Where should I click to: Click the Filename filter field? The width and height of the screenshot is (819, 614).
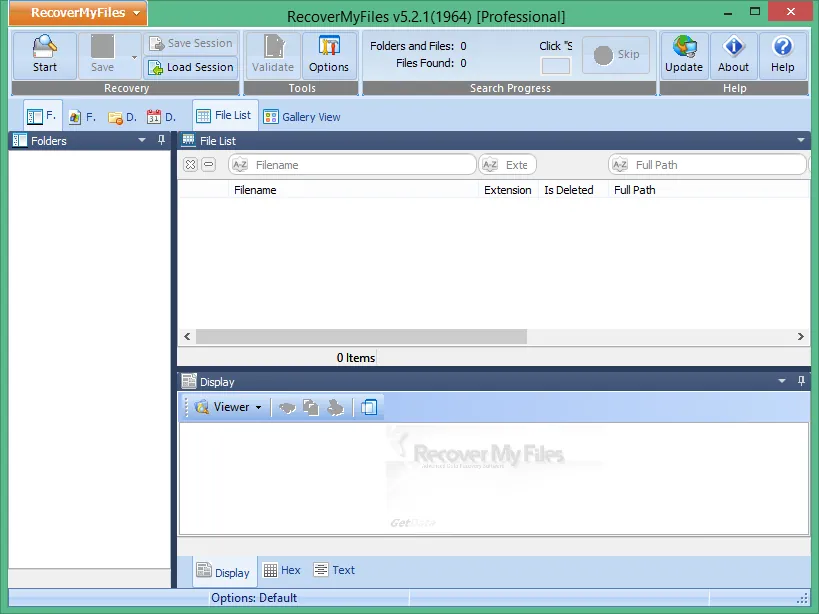(x=353, y=165)
